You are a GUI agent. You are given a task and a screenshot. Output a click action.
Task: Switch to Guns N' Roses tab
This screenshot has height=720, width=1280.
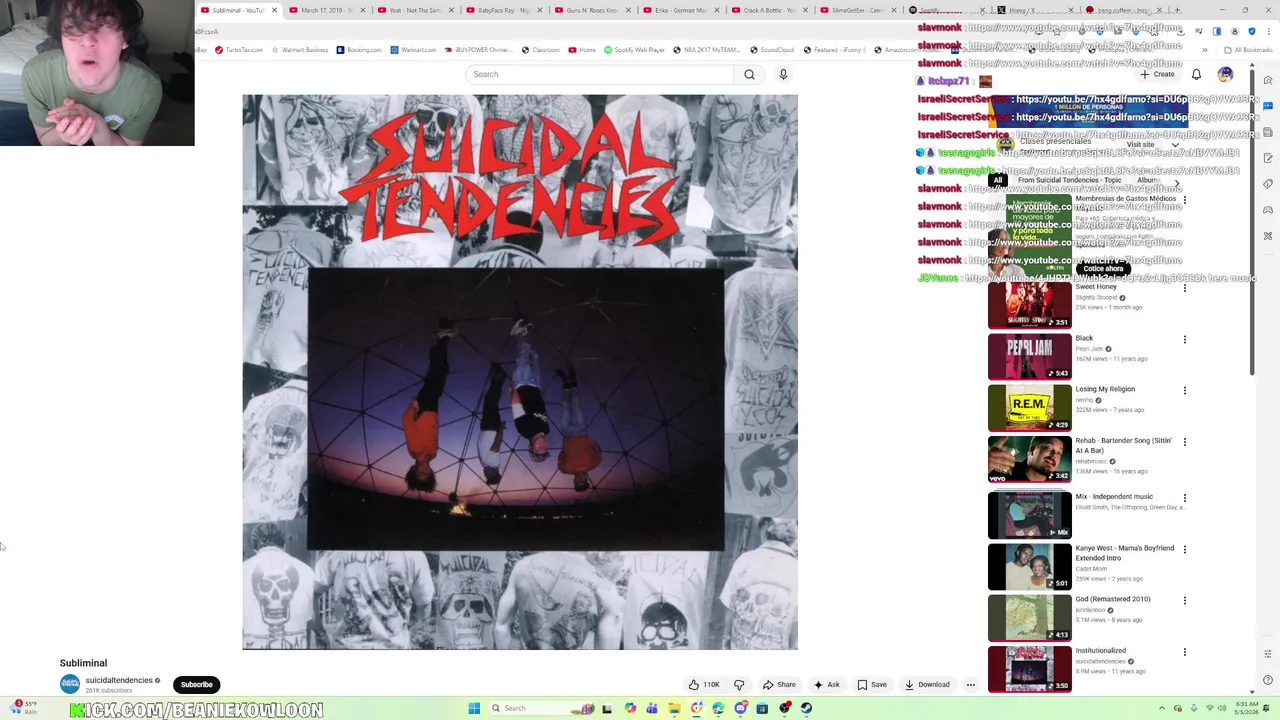click(594, 10)
